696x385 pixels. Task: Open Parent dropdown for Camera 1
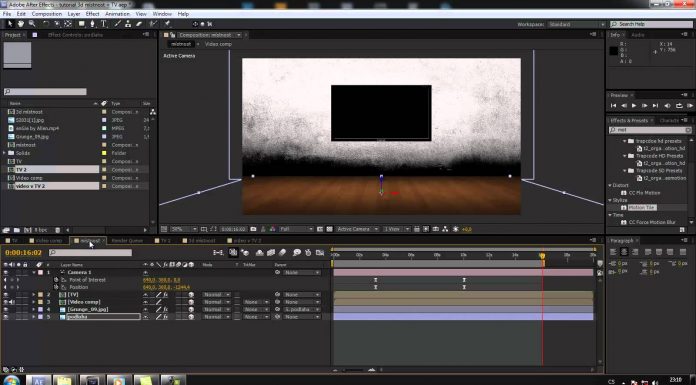click(302, 272)
